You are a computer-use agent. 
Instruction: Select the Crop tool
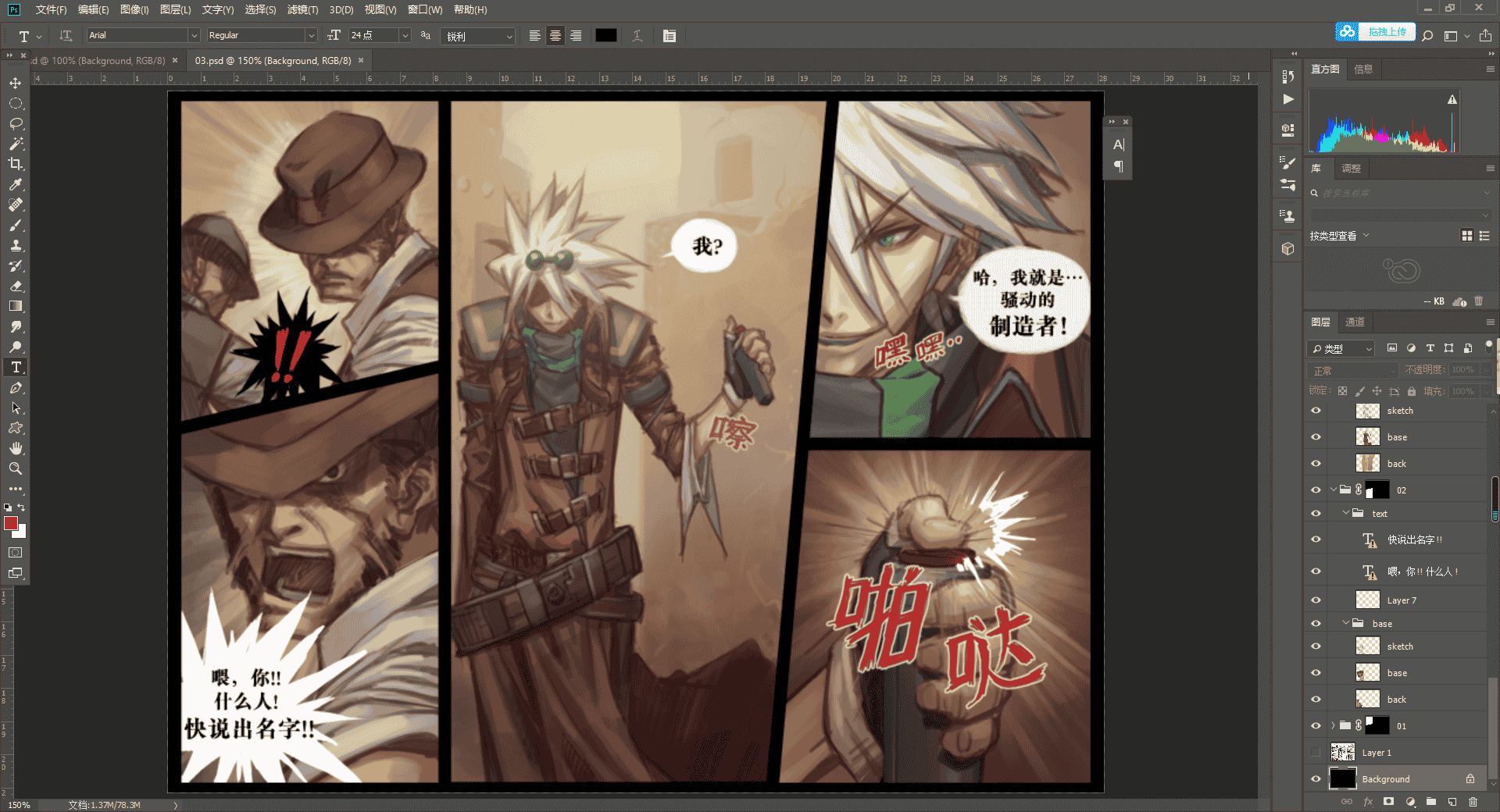[x=16, y=164]
